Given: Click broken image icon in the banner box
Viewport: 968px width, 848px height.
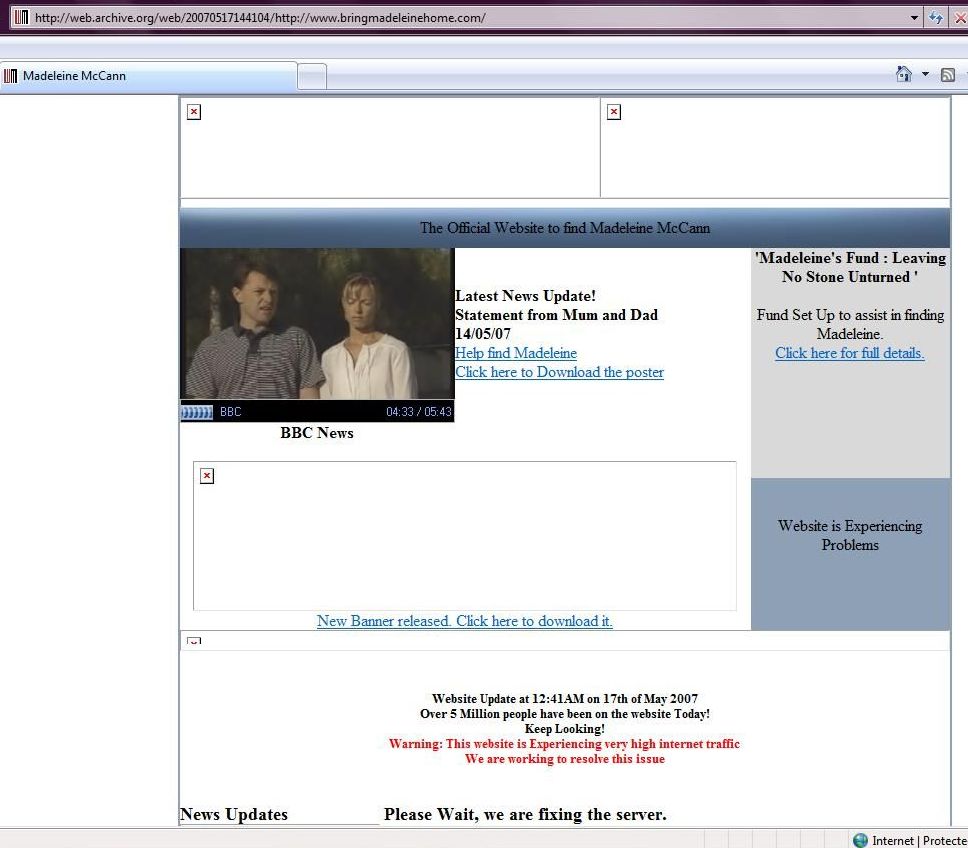Looking at the screenshot, I should point(207,476).
